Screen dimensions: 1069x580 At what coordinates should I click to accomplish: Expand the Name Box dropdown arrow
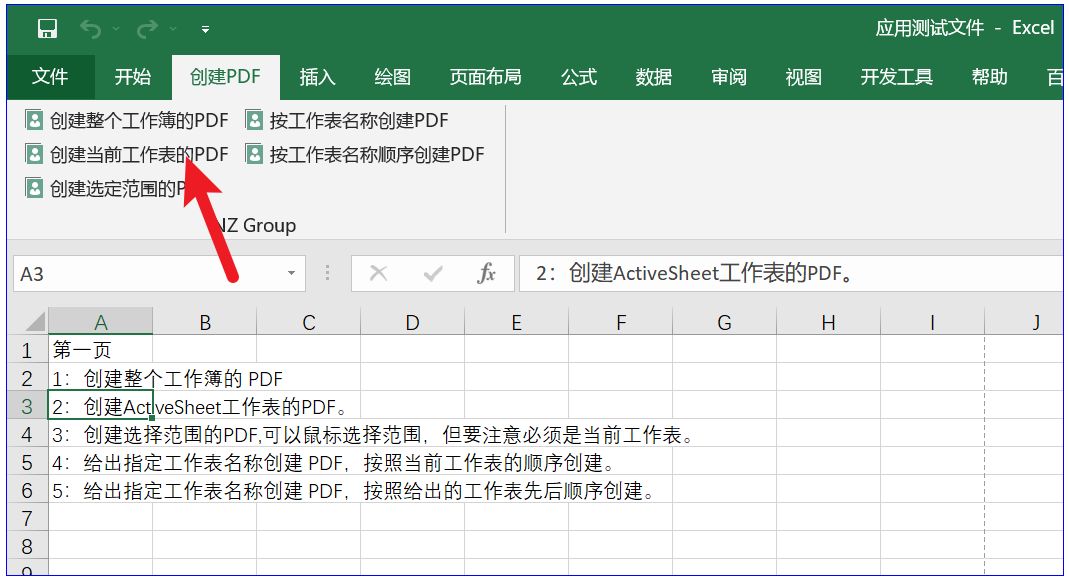pos(291,274)
